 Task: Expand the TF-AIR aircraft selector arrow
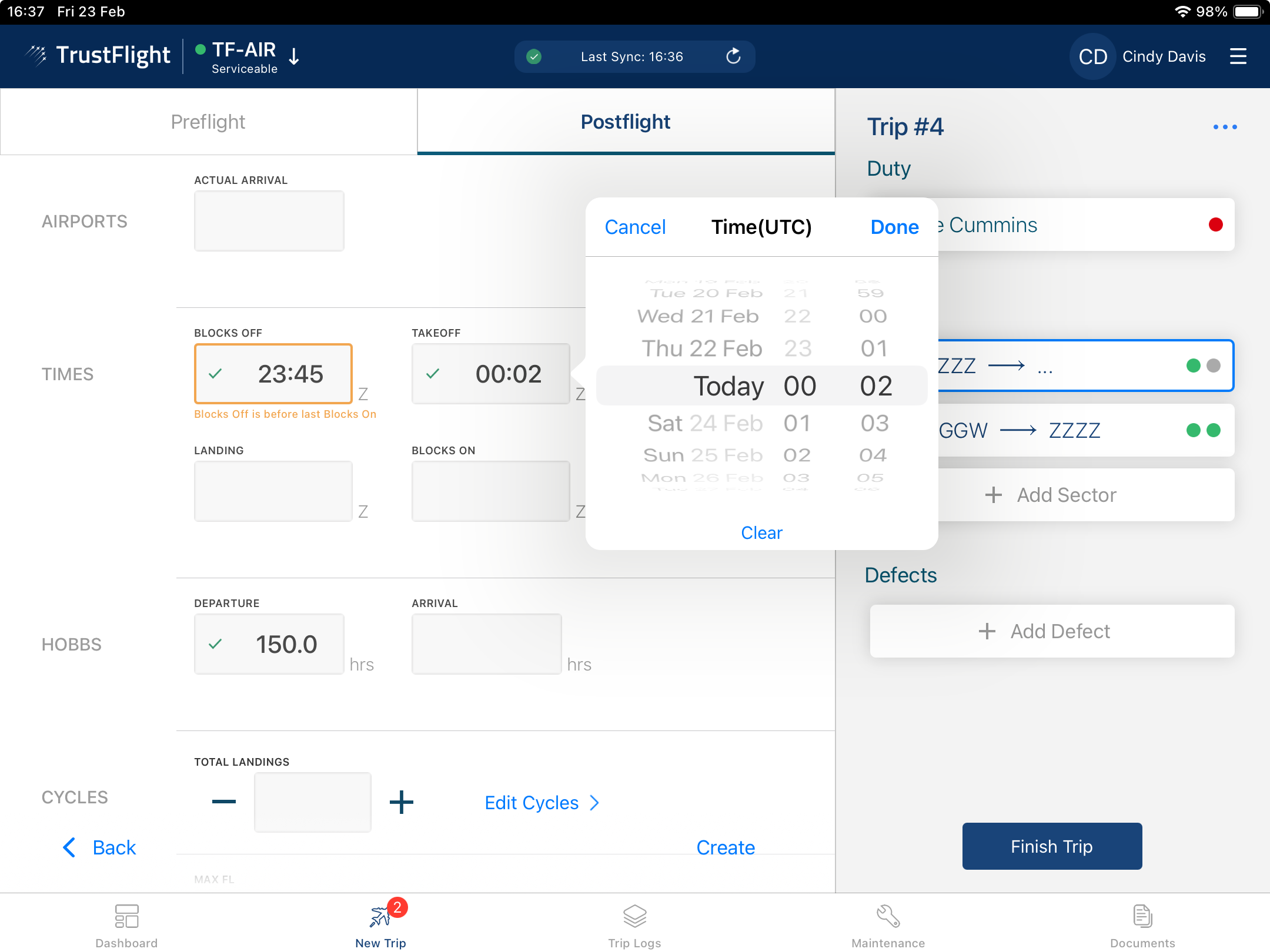click(295, 56)
